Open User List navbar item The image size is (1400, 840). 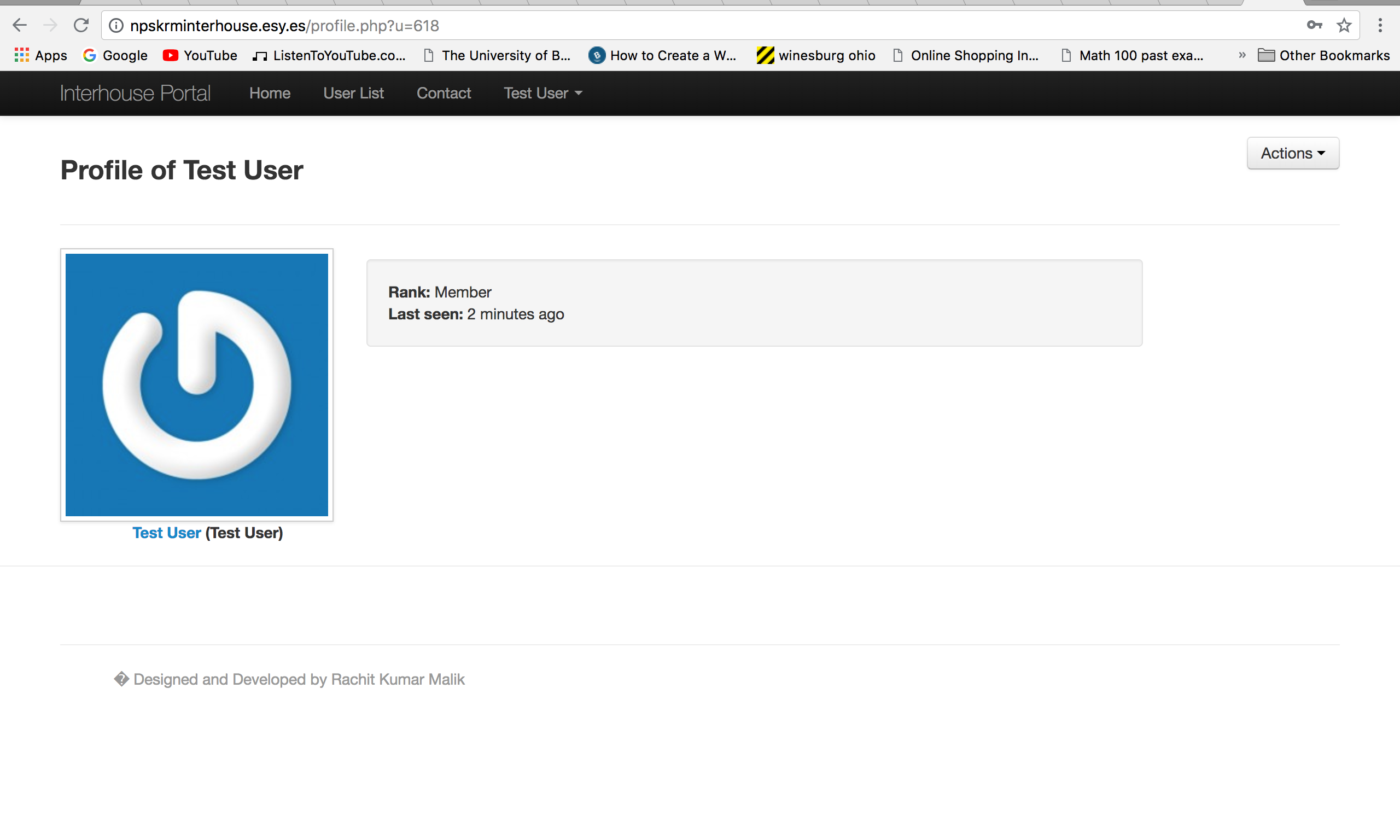click(x=353, y=94)
